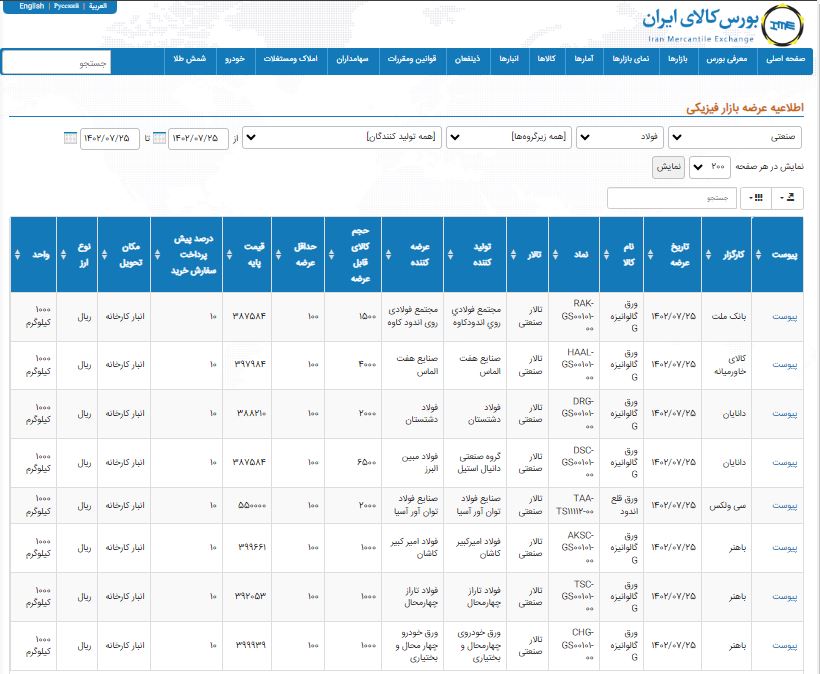The width and height of the screenshot is (820, 674).
Task: Open the املاک ومستغلات menu
Action: pyautogui.click(x=291, y=59)
